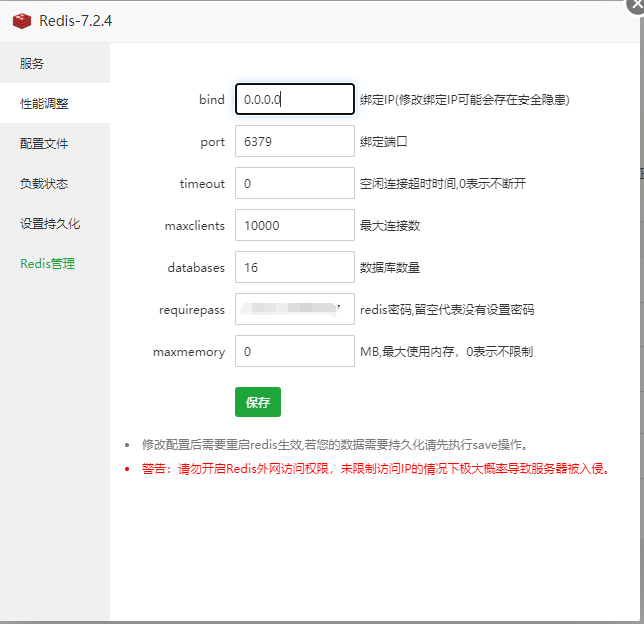The height and width of the screenshot is (624, 644).
Task: Save settings with the green 保存 button
Action: click(258, 402)
